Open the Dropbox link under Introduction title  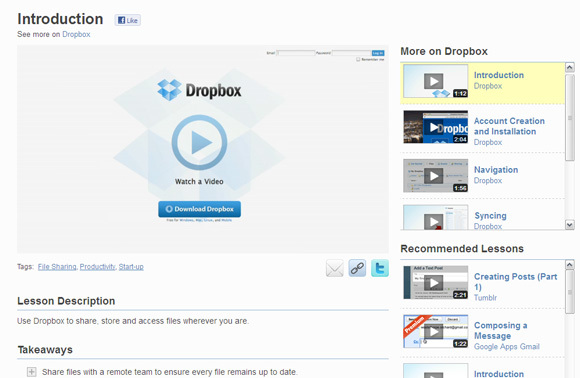[x=76, y=34]
